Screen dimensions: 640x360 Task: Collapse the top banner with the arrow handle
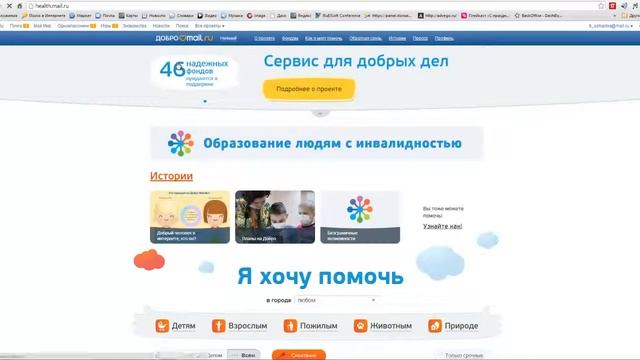pos(320,113)
